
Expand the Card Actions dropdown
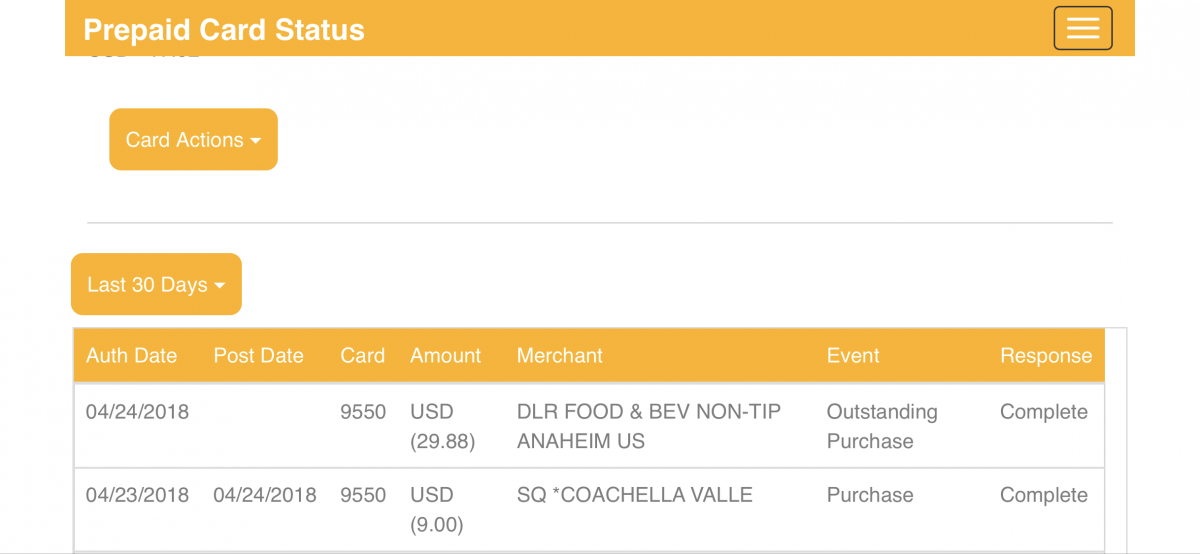pos(193,140)
